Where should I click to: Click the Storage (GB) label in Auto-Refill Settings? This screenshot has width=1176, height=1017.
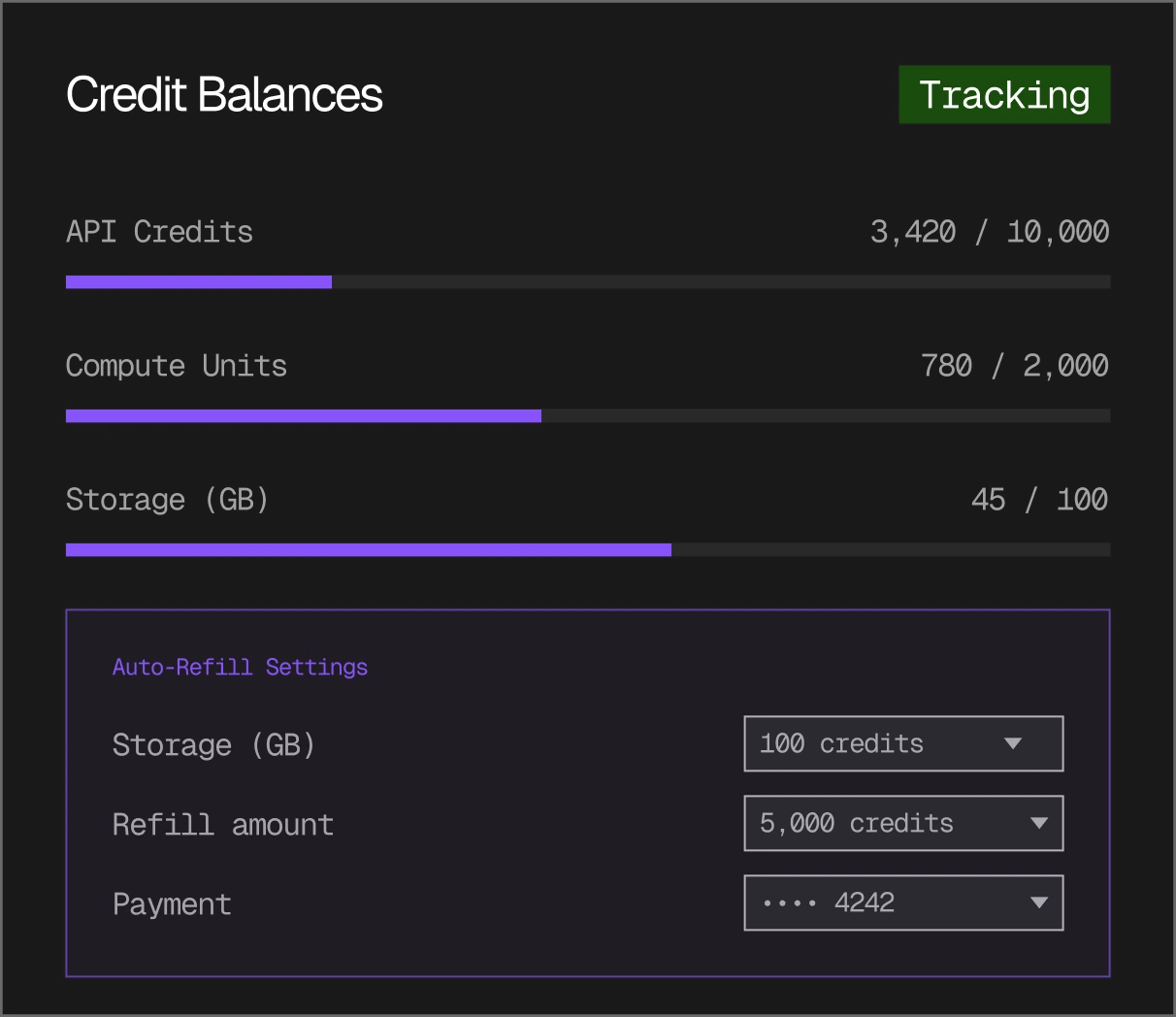tap(214, 745)
